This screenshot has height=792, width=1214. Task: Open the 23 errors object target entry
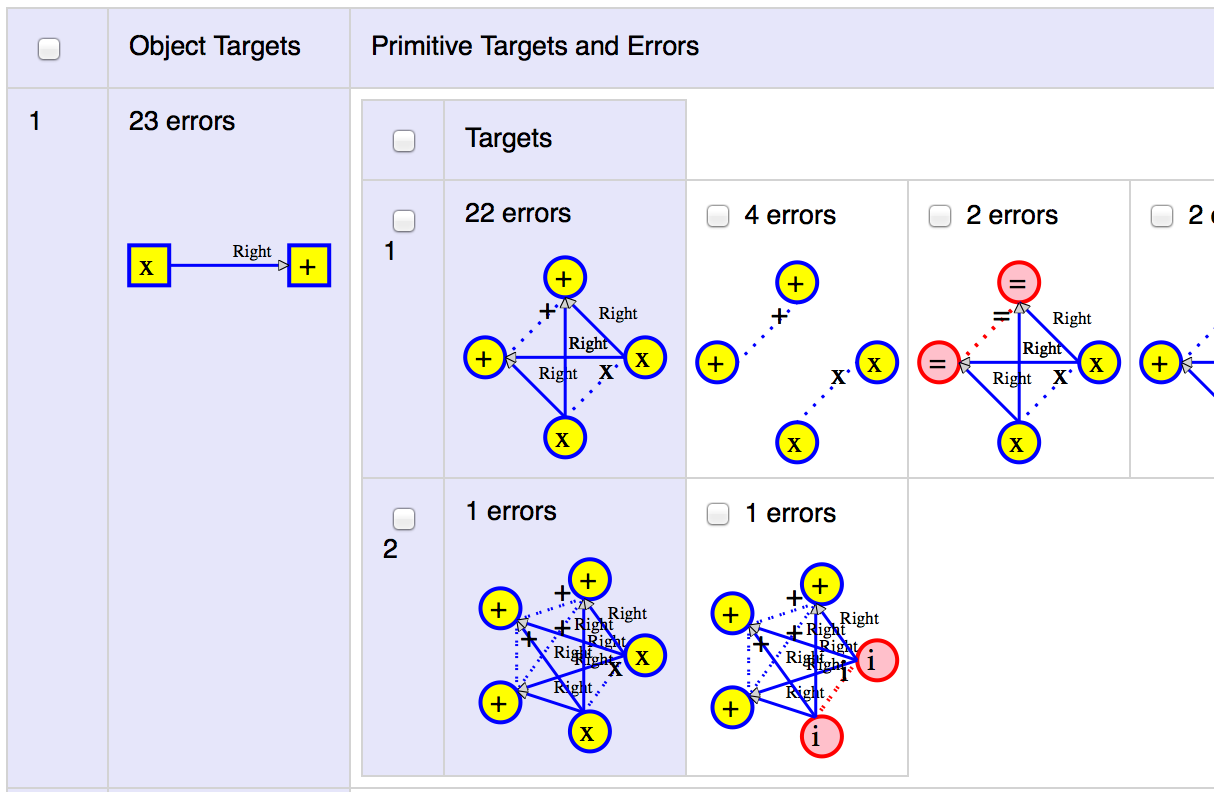tap(182, 121)
